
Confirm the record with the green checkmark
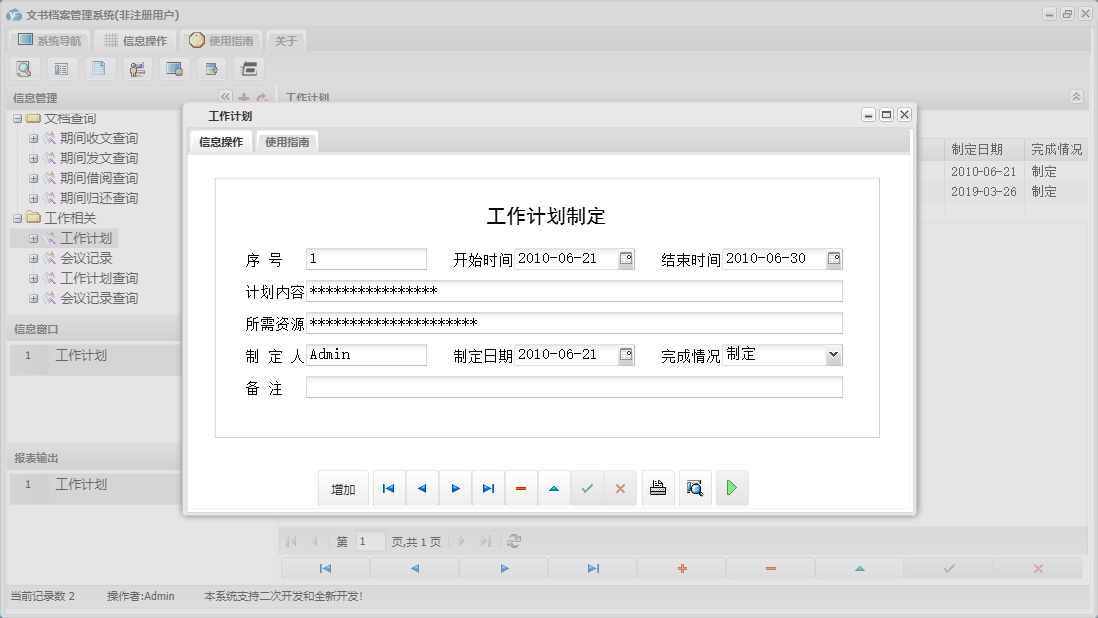coord(587,488)
